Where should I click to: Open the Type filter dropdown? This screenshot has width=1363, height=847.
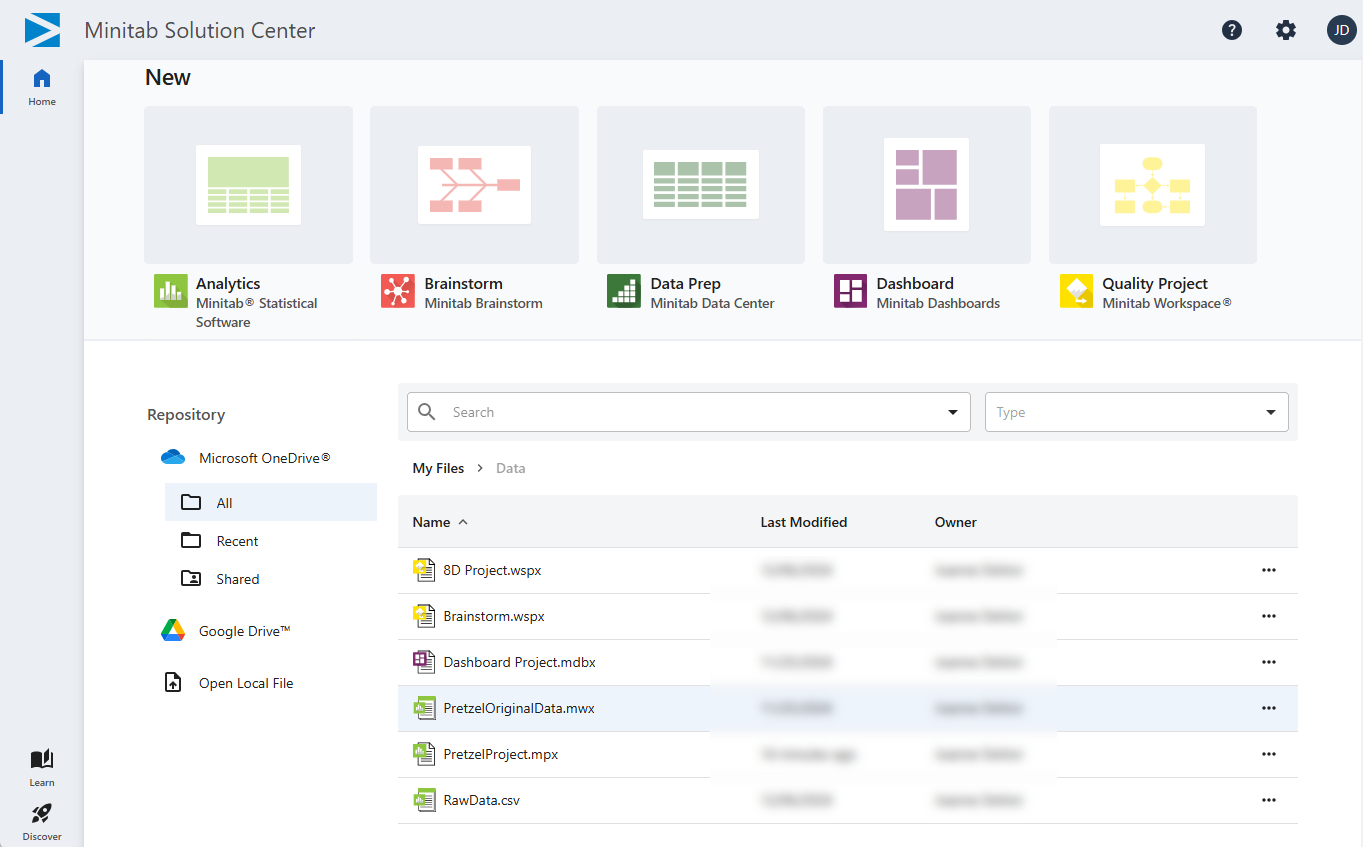coord(1137,412)
